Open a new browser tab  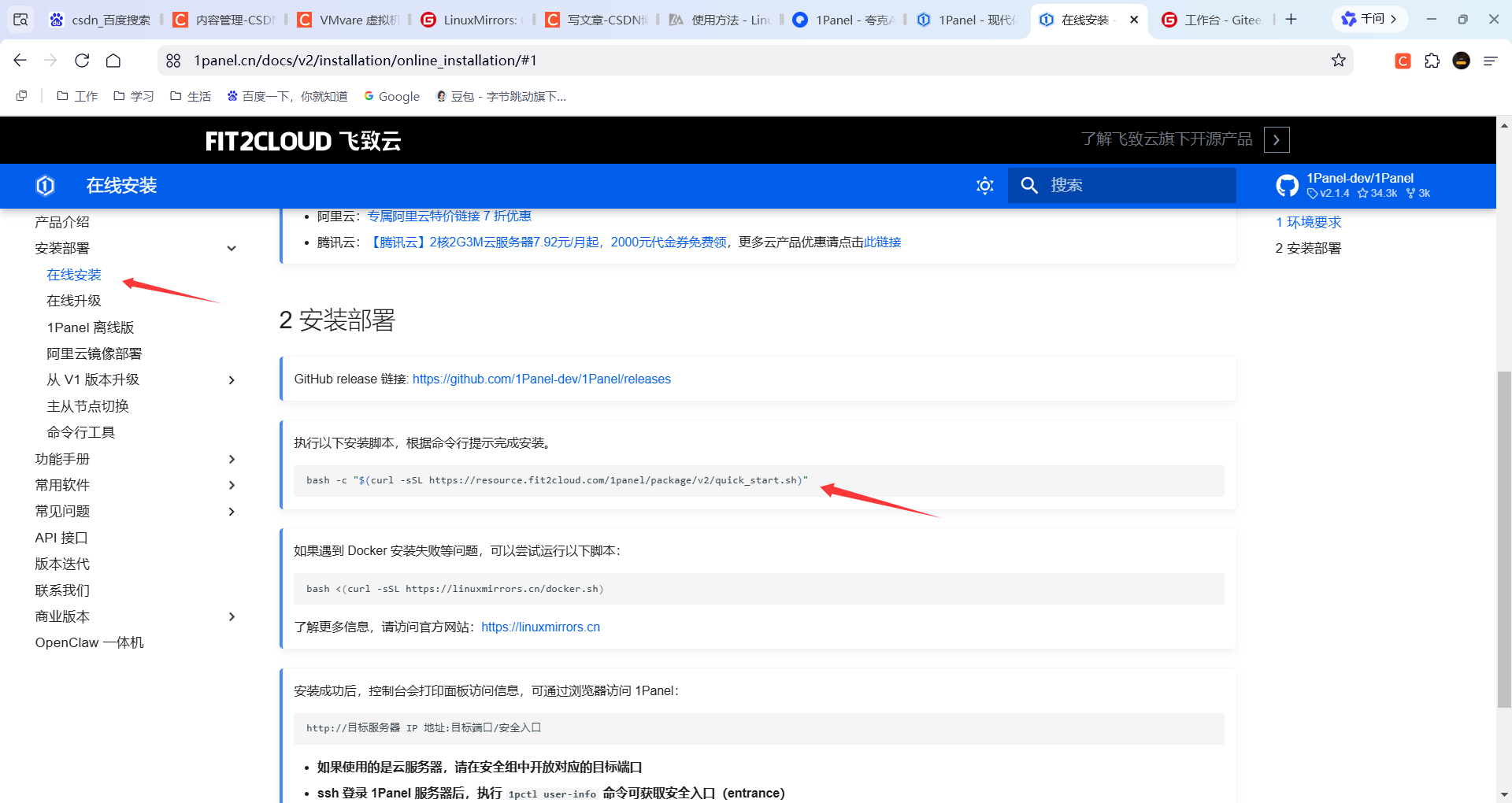tap(1291, 20)
